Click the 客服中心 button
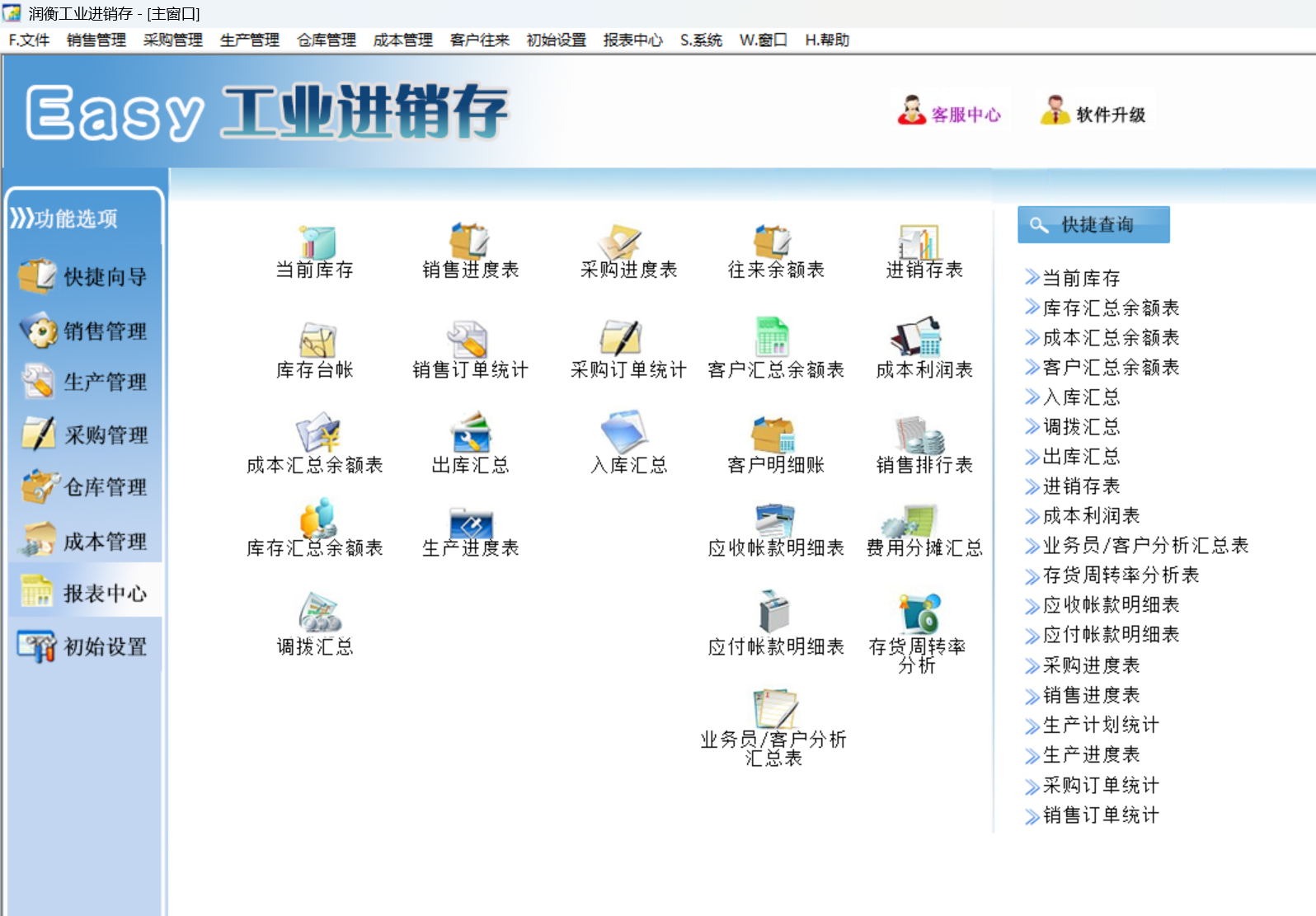 950,111
